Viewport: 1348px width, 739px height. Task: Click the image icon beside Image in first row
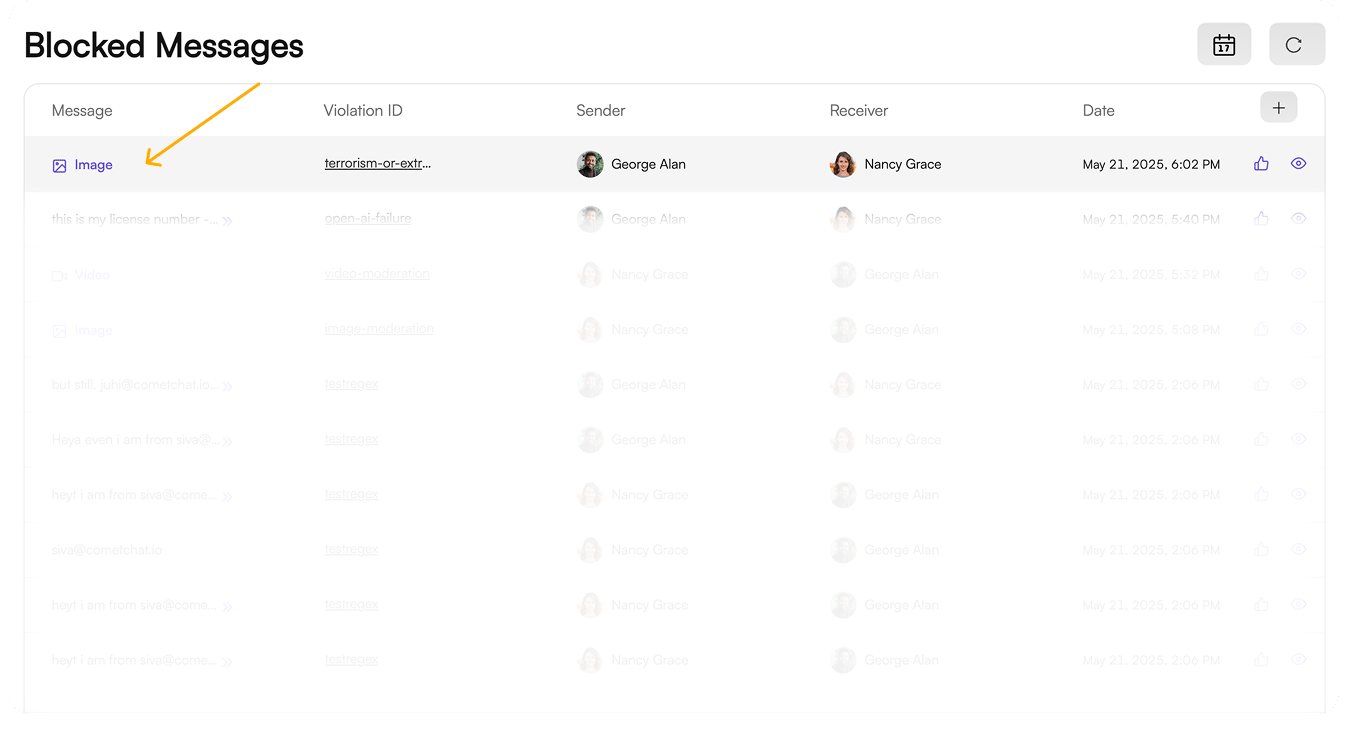pos(59,166)
